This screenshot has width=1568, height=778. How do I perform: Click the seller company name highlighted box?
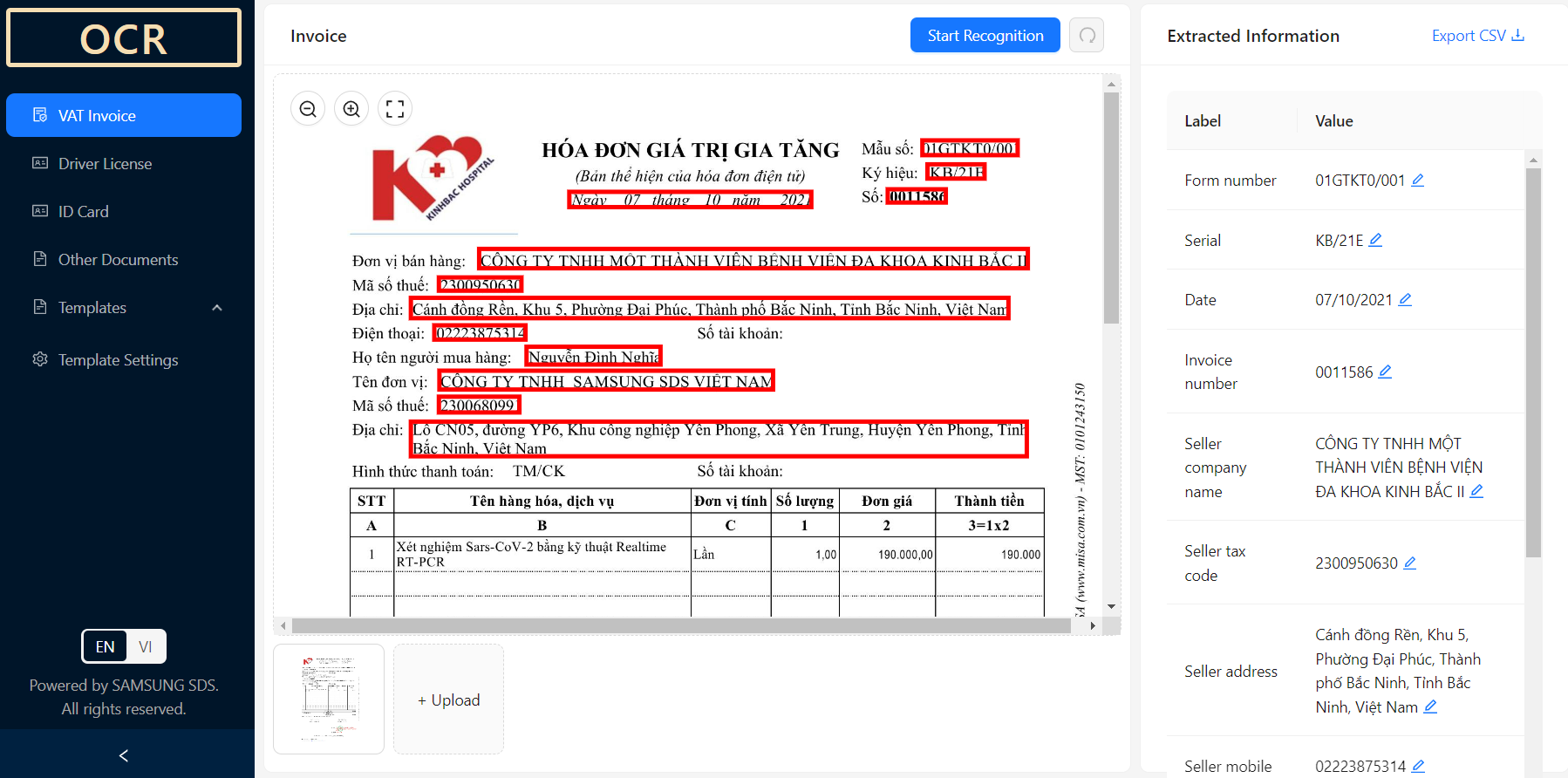pyautogui.click(x=753, y=259)
